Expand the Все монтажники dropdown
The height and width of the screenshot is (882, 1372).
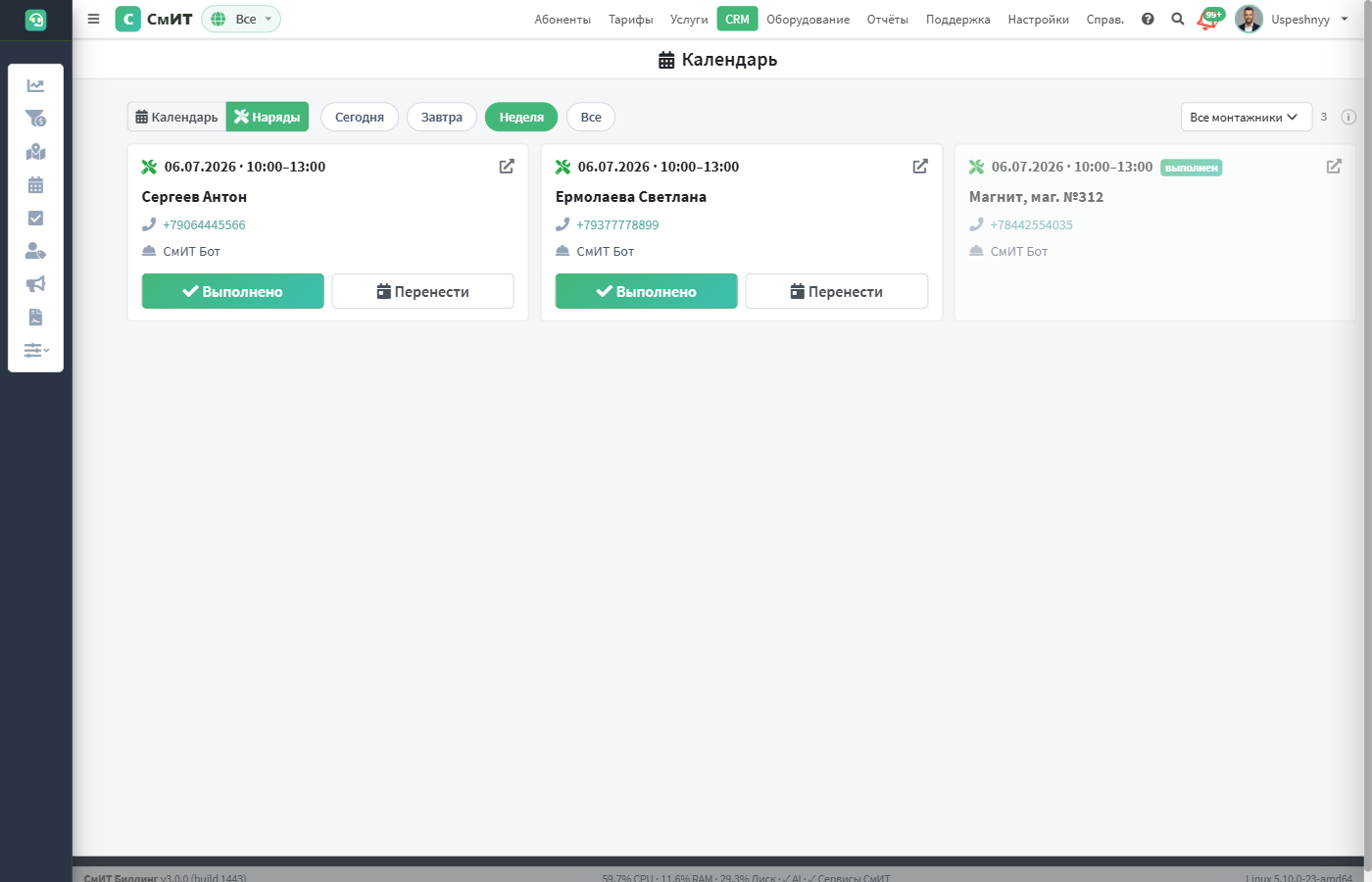[1246, 117]
